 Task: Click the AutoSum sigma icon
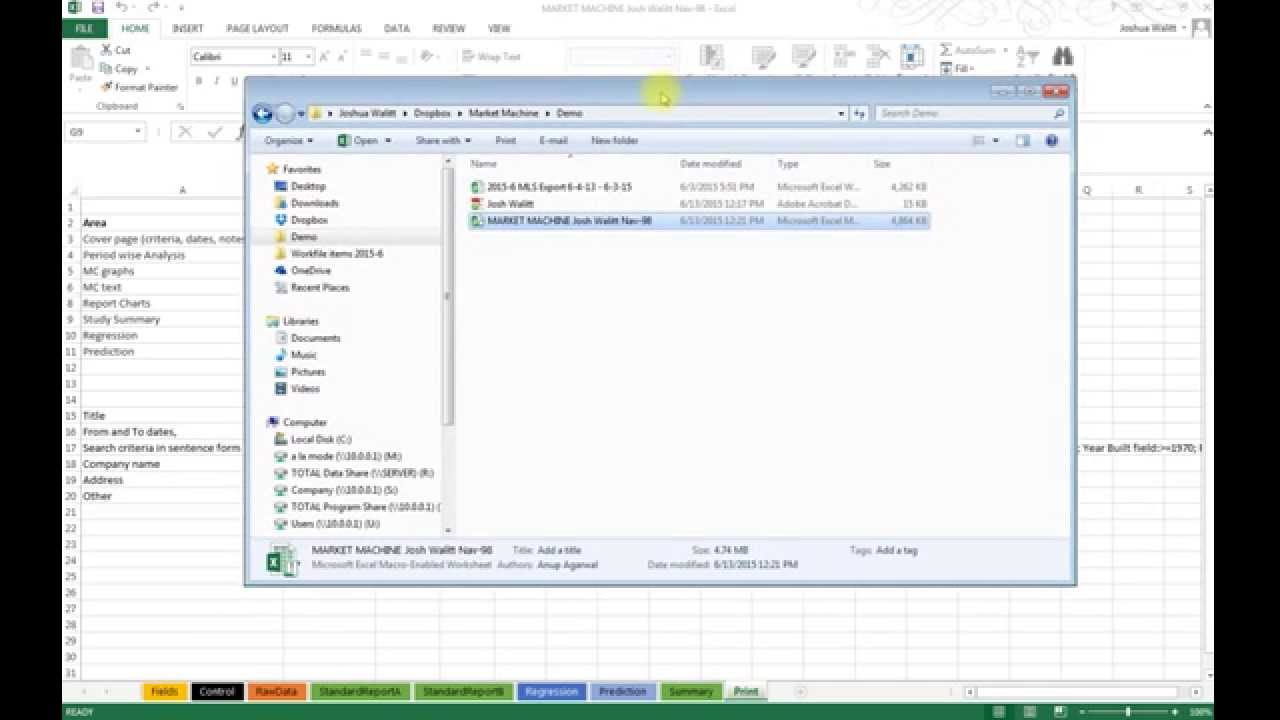945,50
